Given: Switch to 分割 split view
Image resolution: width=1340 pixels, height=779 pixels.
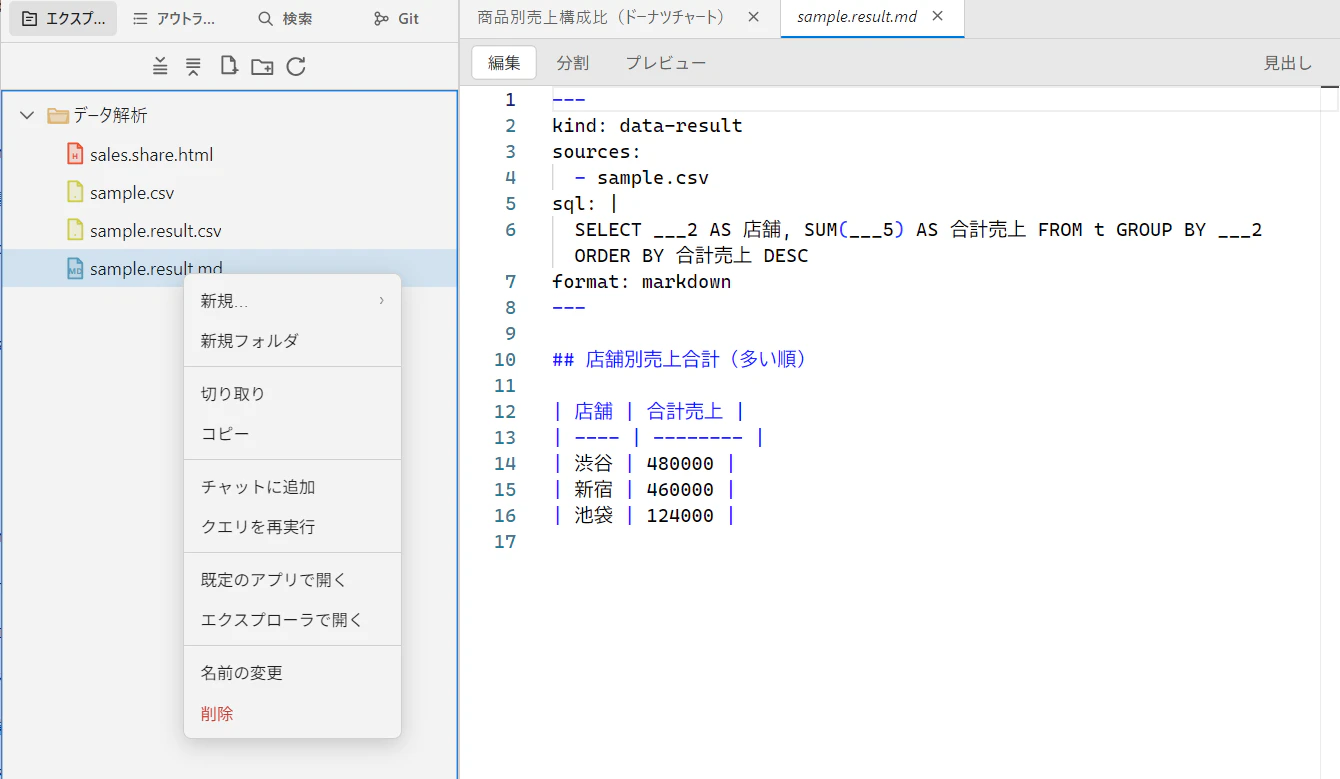Looking at the screenshot, I should 573,63.
